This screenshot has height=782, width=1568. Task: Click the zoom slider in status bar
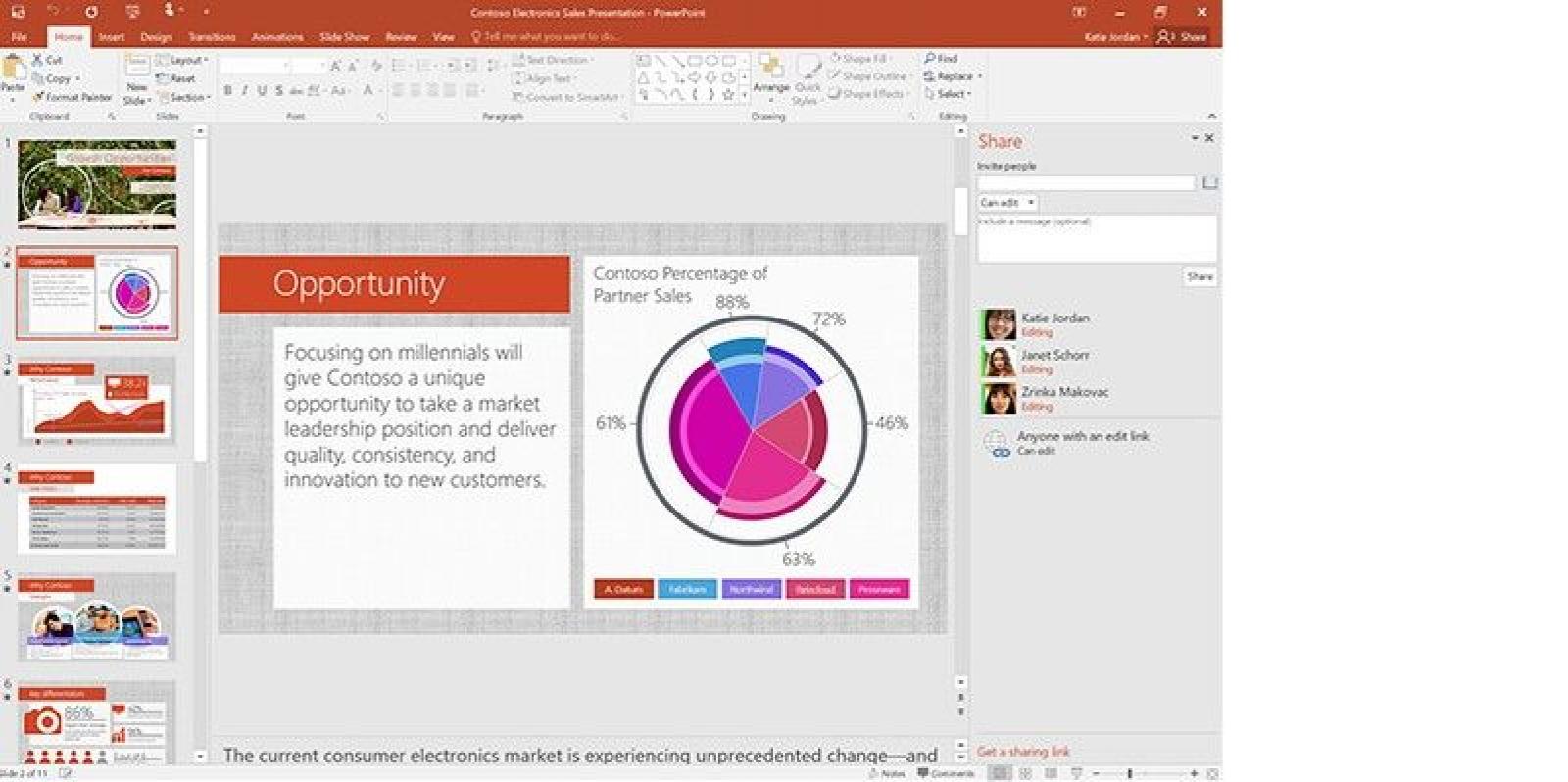[1130, 773]
